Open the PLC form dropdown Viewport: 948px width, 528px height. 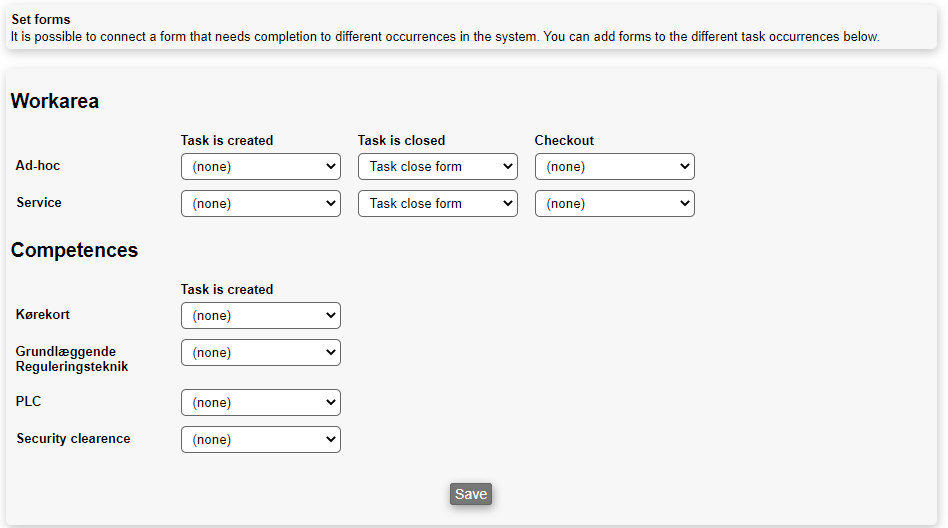point(260,403)
